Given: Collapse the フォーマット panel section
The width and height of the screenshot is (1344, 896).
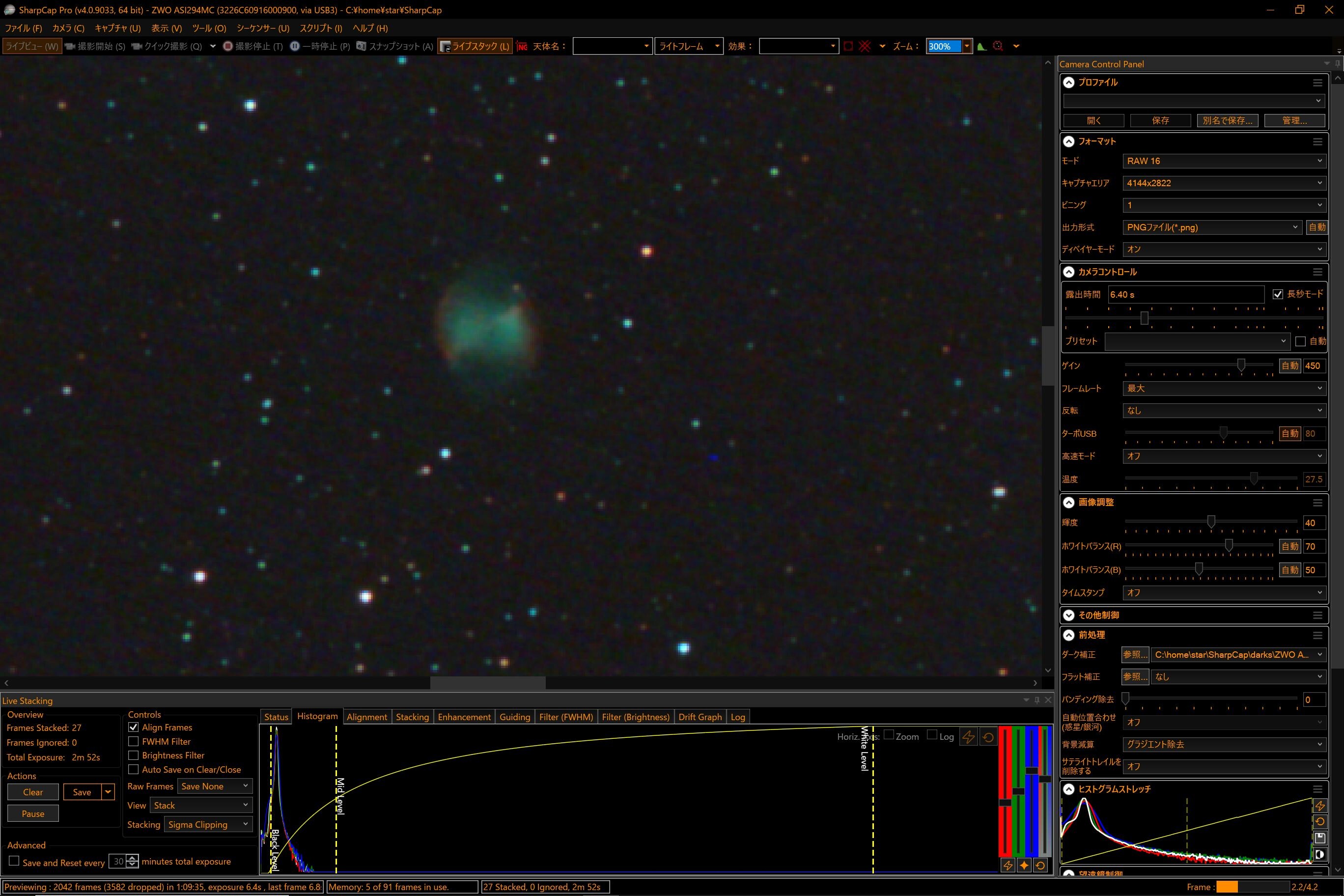Looking at the screenshot, I should tap(1068, 141).
